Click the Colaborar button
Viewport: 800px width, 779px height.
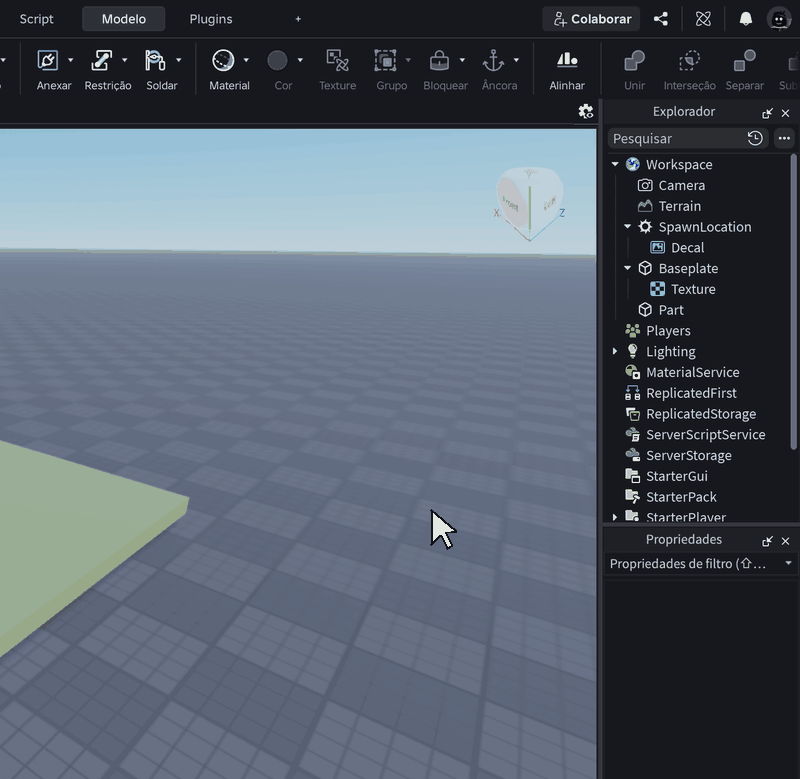(591, 19)
